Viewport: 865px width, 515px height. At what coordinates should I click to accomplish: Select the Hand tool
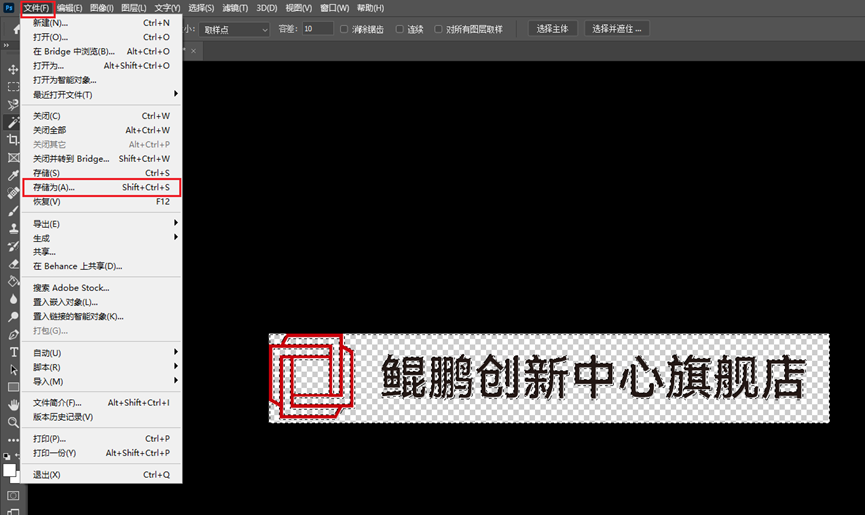(x=13, y=405)
